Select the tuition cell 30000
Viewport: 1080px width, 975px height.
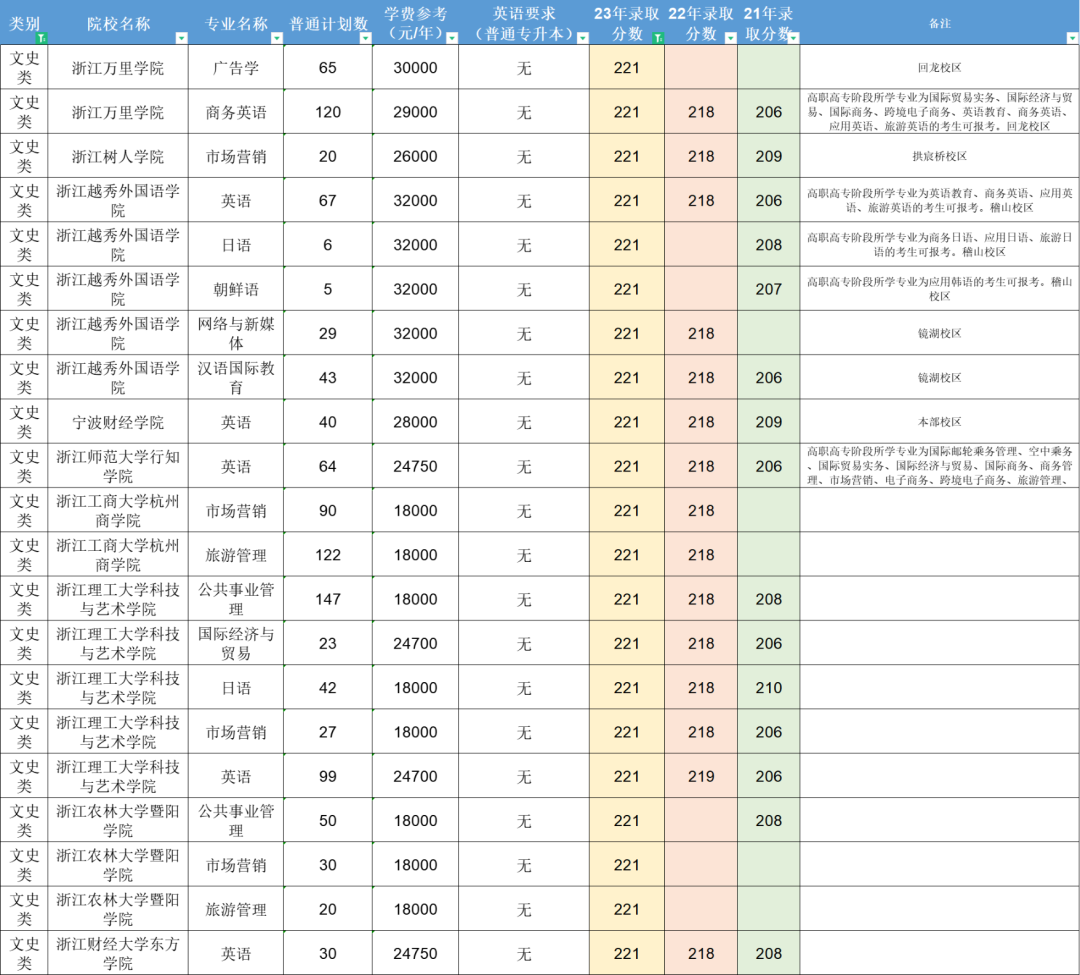(x=415, y=67)
